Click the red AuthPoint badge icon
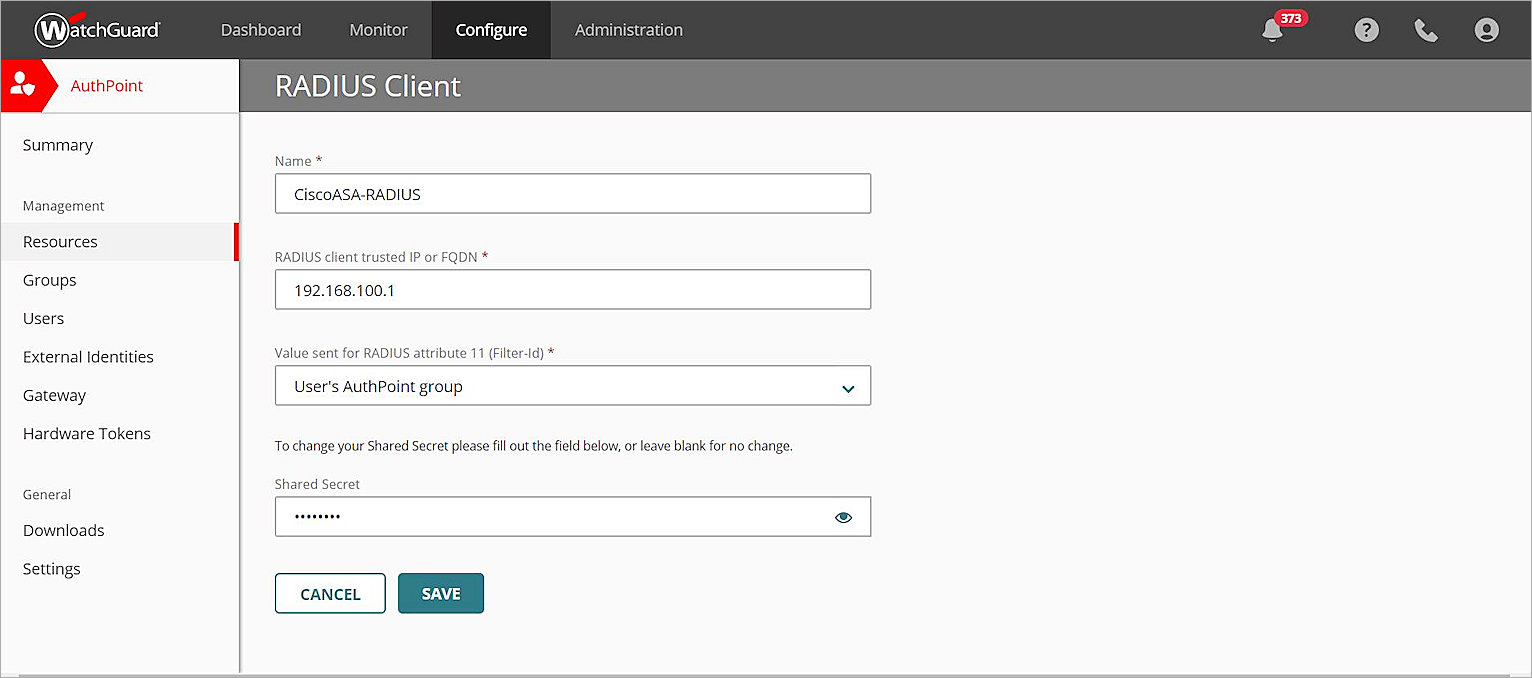This screenshot has height=678, width=1532. [22, 85]
